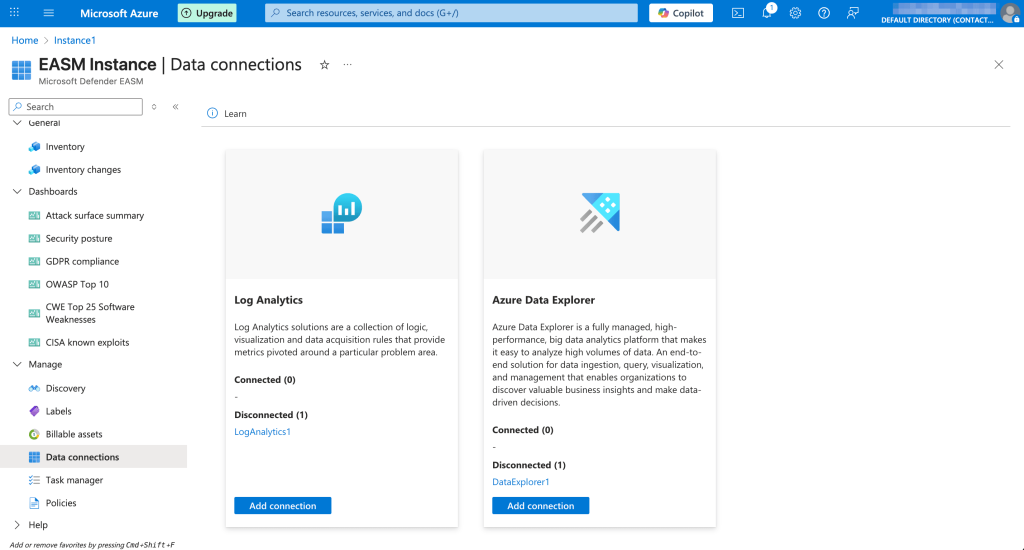Open the Azure portal apps grid icon
Viewport: 1024px width, 550px height.
click(14, 12)
